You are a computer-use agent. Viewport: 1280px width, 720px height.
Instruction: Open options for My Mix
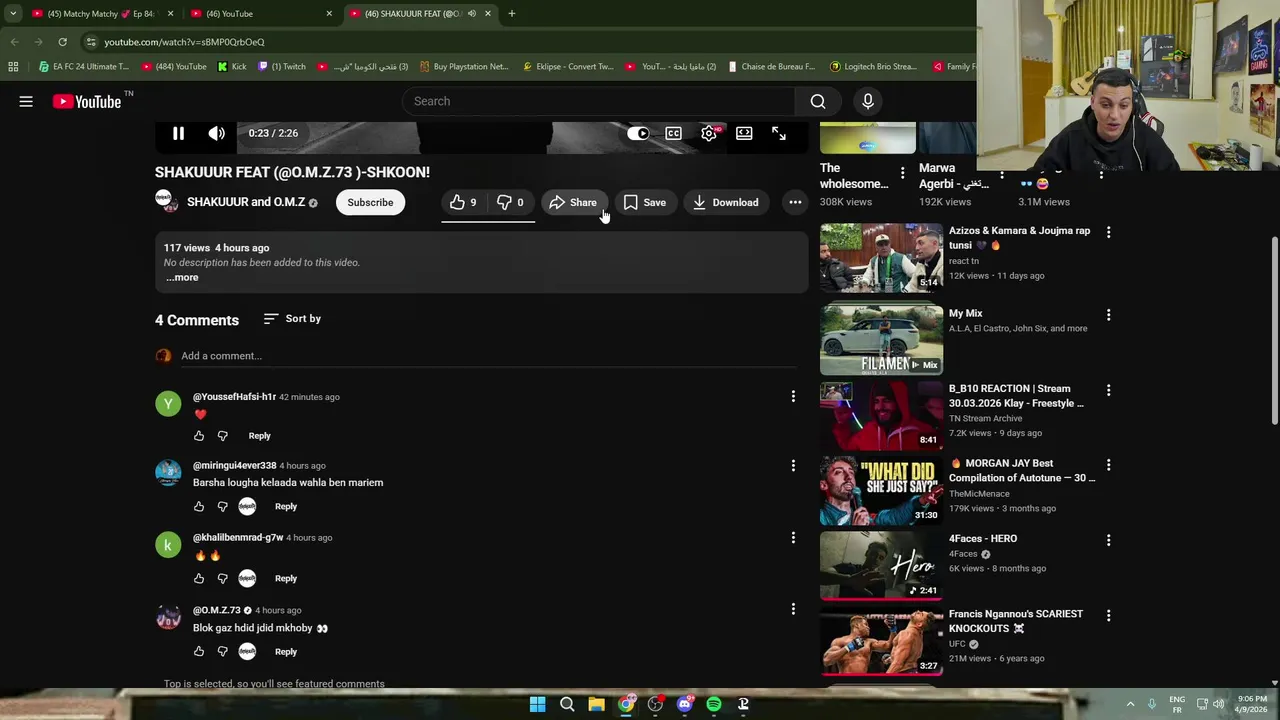tap(1108, 314)
